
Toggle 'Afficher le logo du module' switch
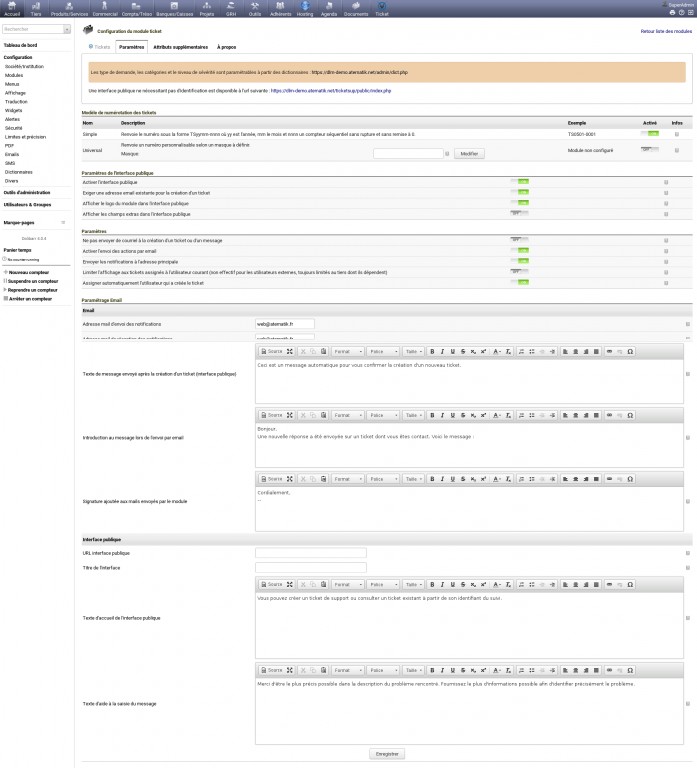[519, 203]
